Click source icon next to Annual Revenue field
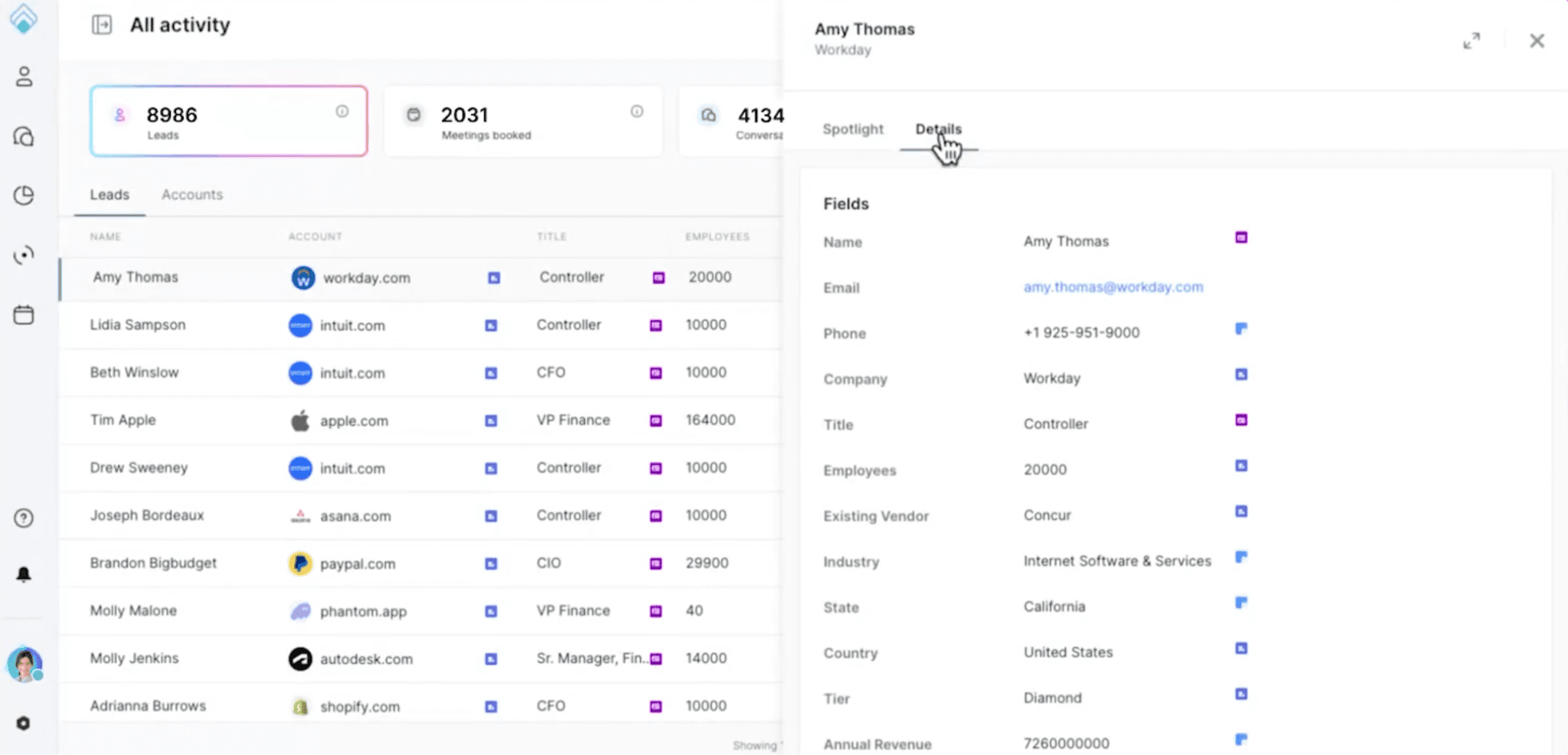1568x755 pixels. pyautogui.click(x=1241, y=740)
